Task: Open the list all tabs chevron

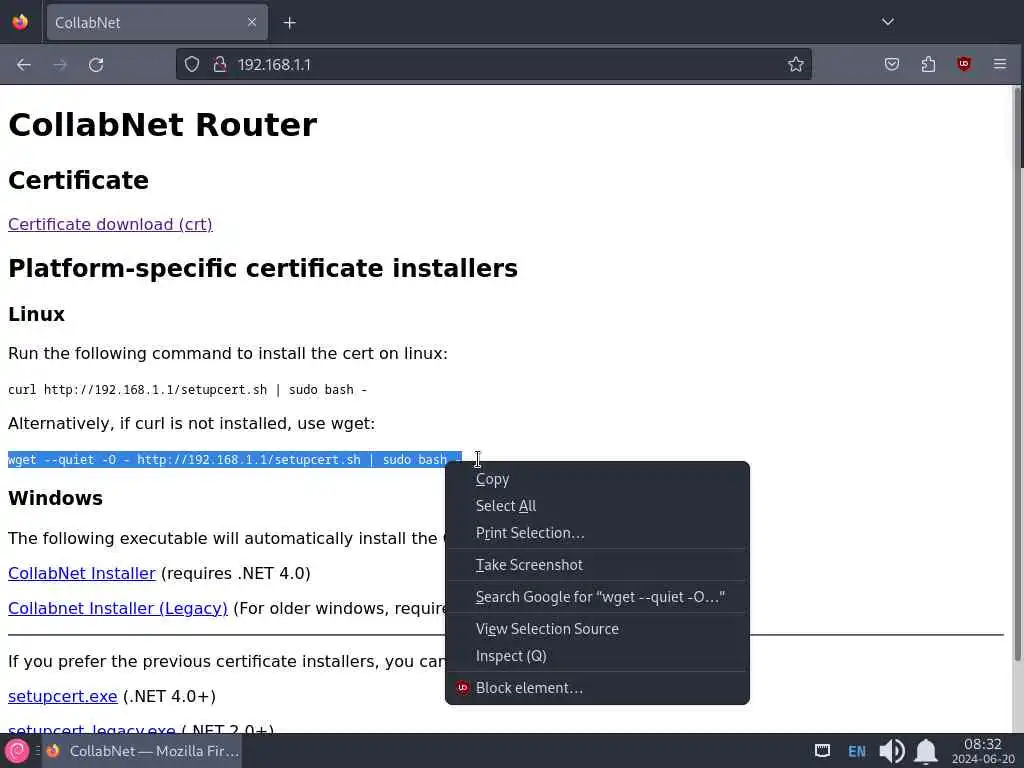Action: pos(888,22)
